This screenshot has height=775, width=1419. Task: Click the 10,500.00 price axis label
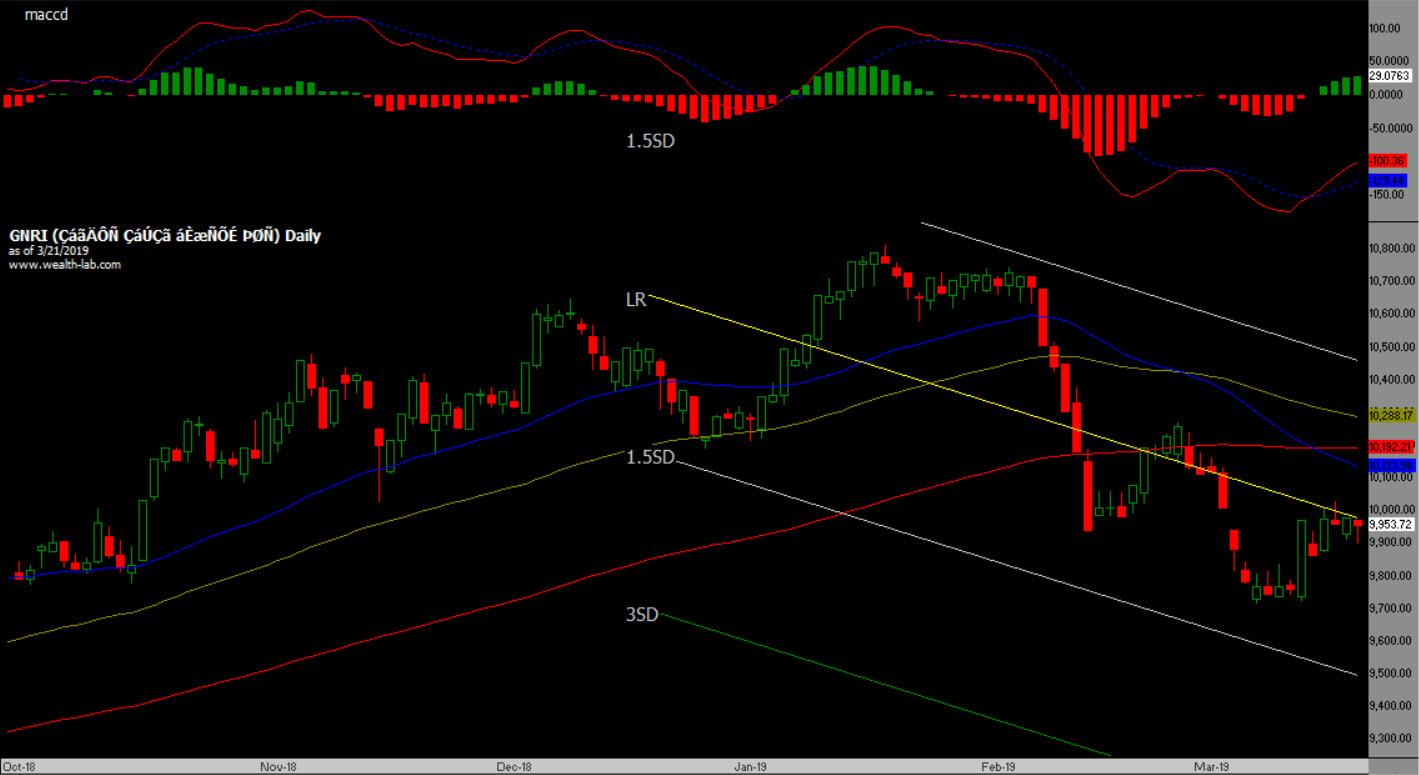click(1391, 347)
